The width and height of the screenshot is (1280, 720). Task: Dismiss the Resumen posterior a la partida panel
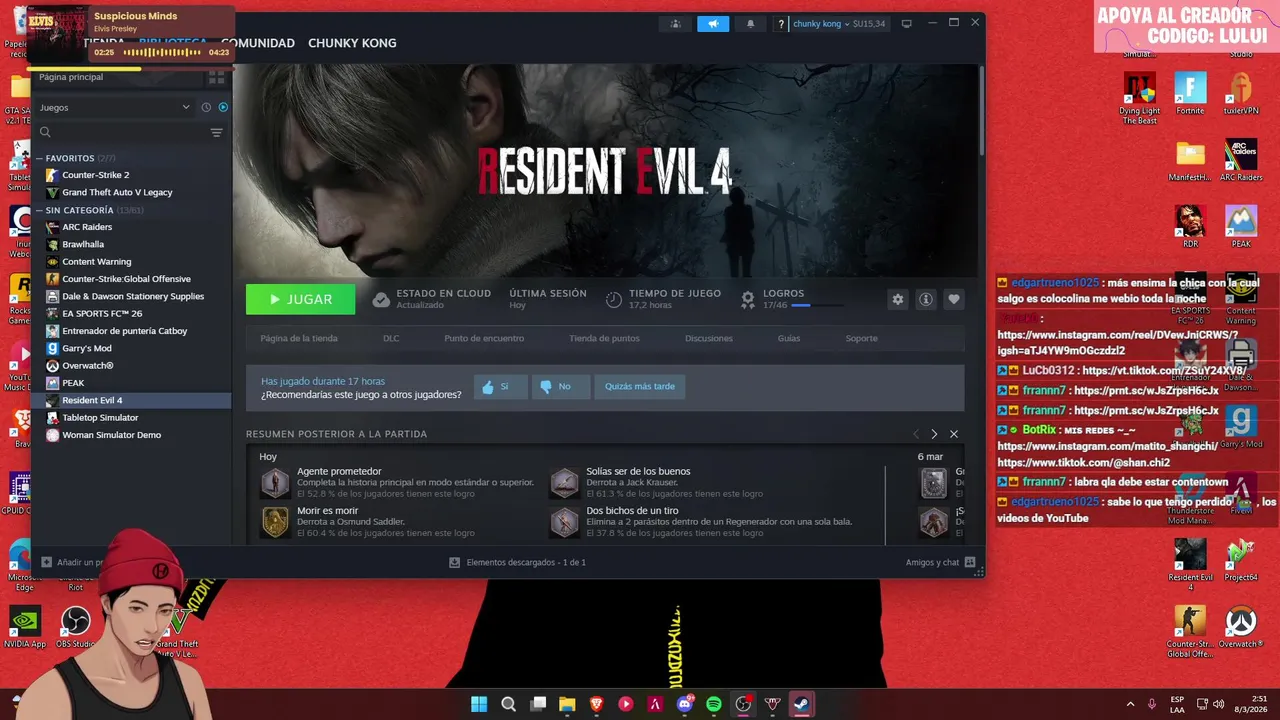pos(954,434)
